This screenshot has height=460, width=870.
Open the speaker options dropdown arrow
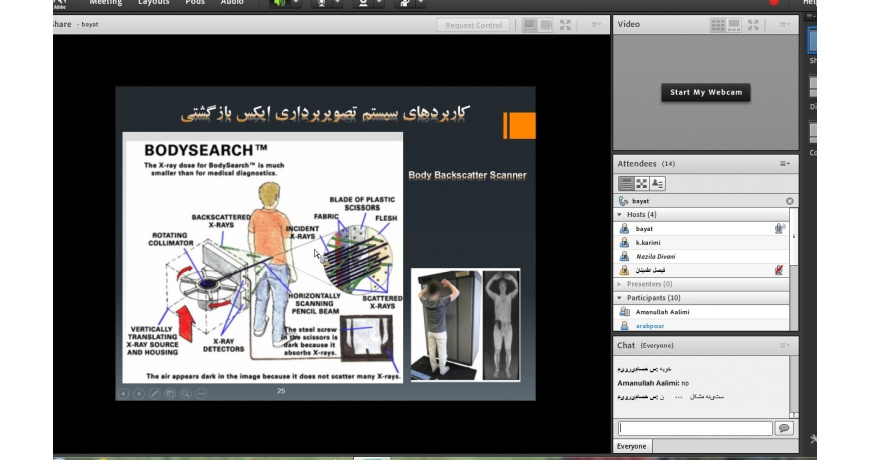click(295, 3)
